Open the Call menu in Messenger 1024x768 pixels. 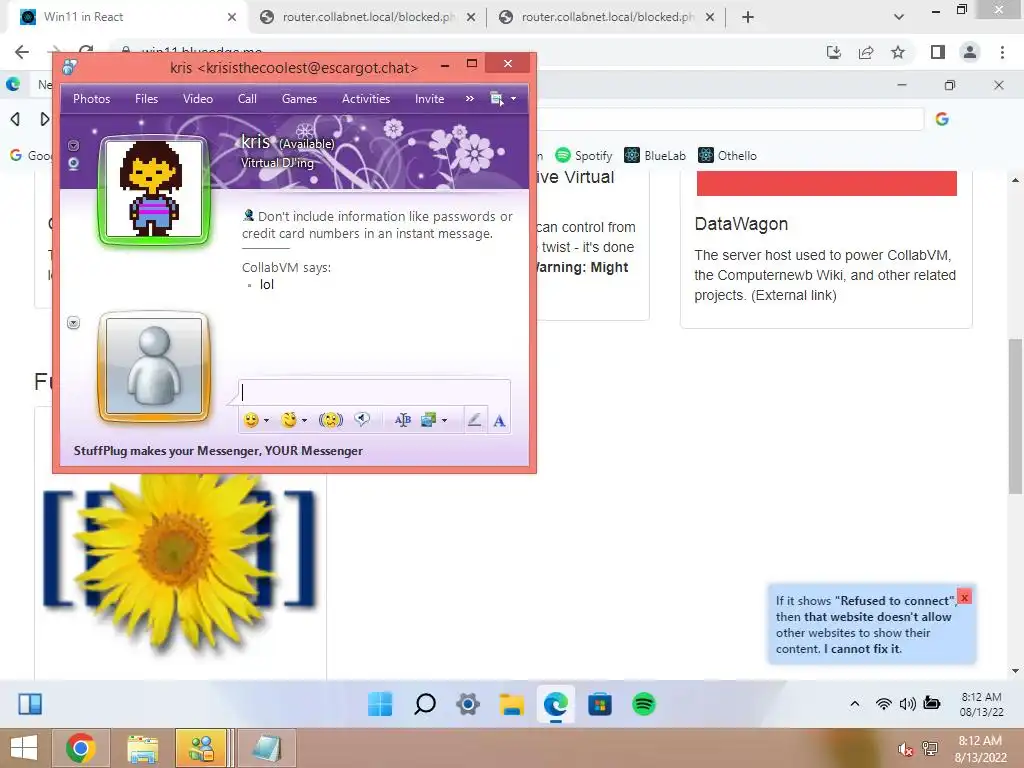[247, 99]
